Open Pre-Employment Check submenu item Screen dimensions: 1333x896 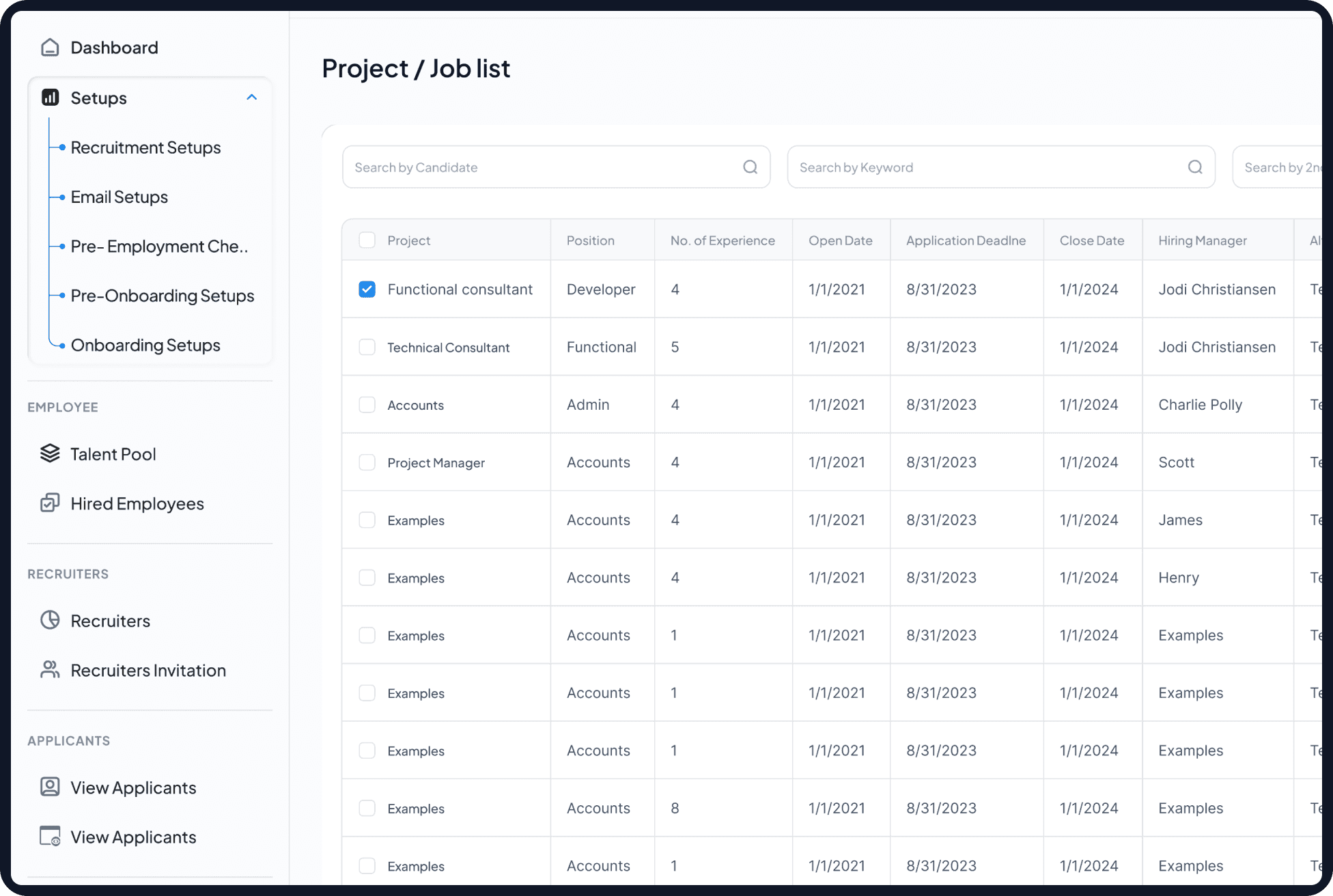point(159,246)
